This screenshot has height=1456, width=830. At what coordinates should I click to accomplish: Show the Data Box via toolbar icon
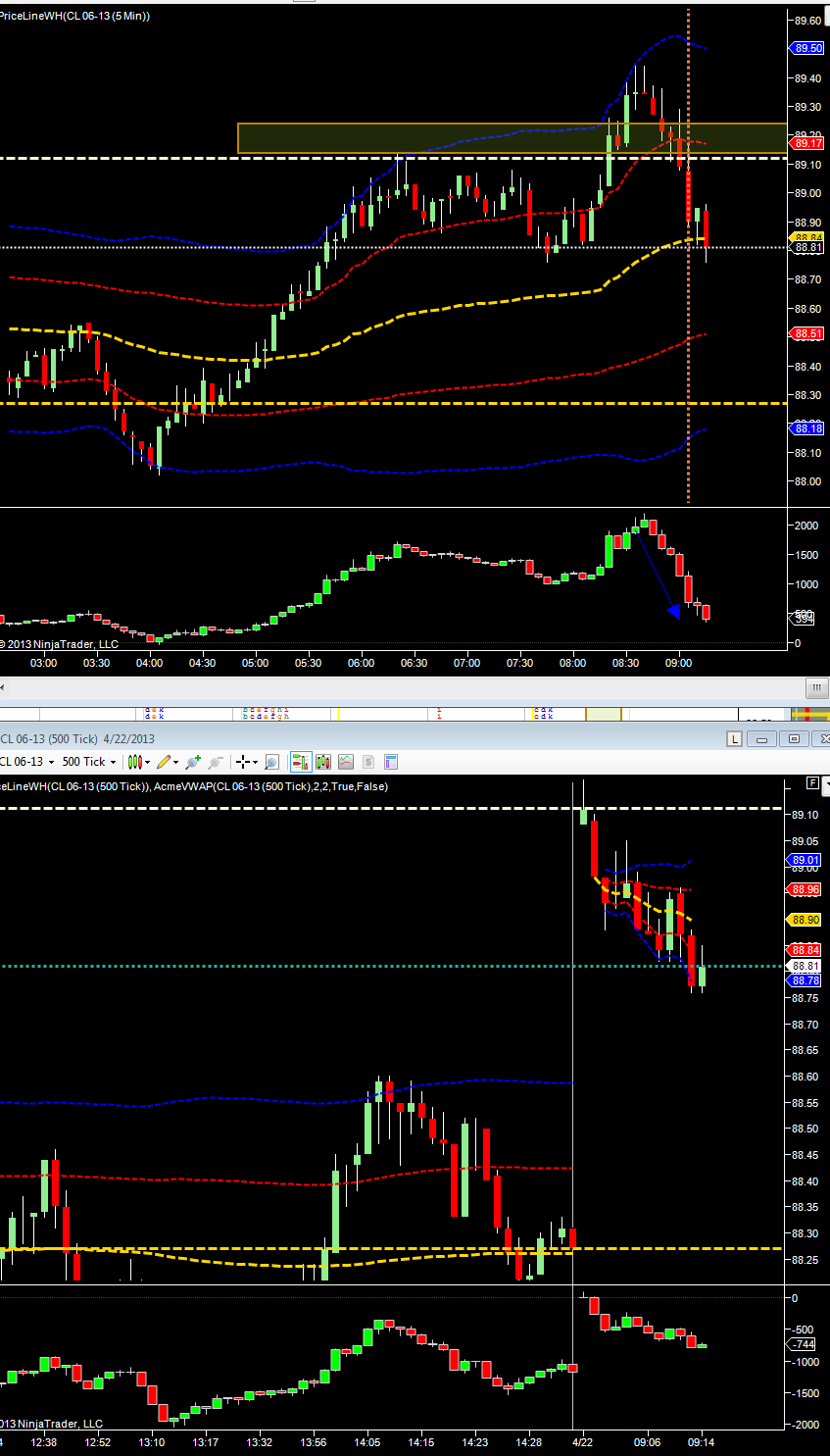pyautogui.click(x=271, y=762)
